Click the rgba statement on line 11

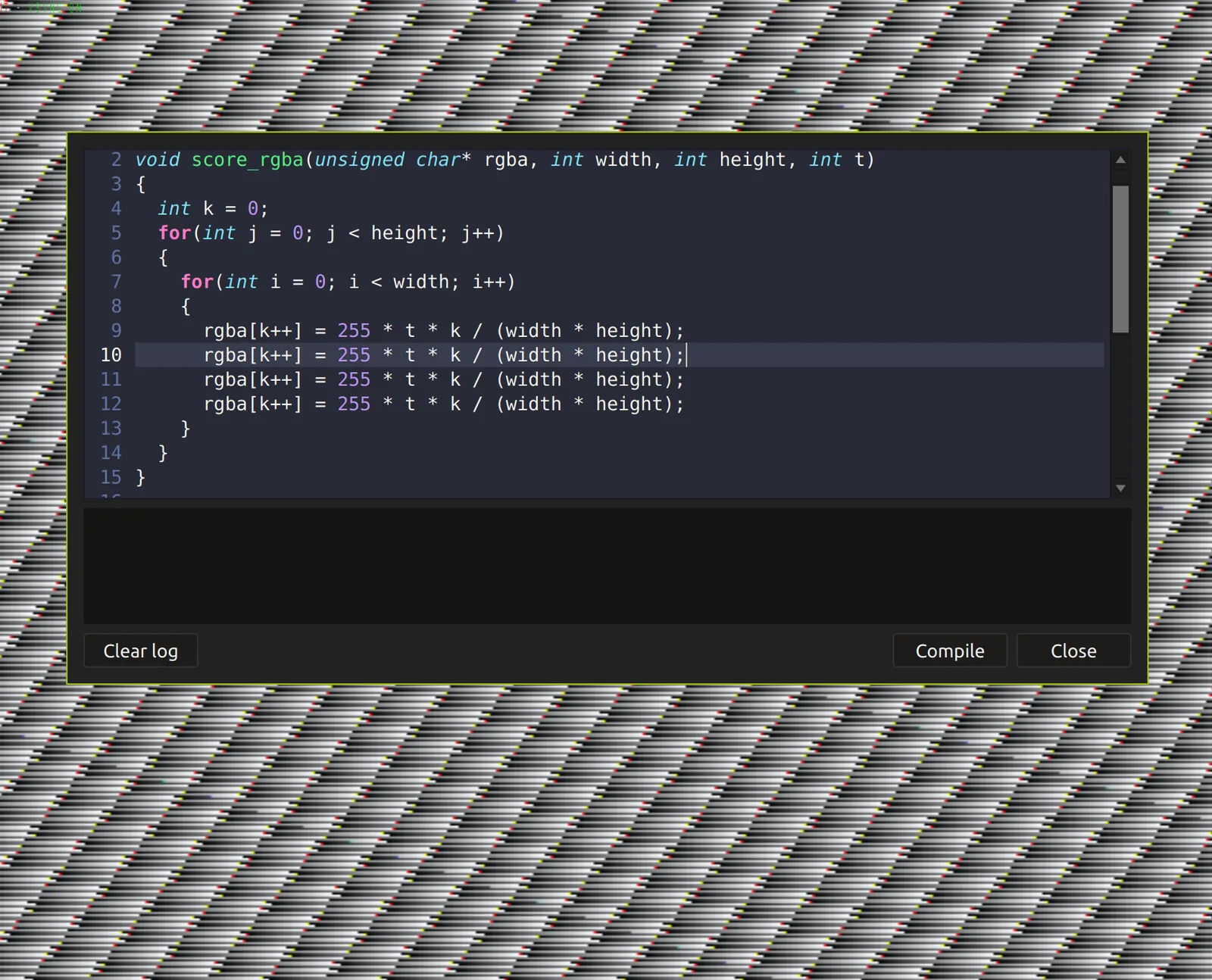pos(444,379)
